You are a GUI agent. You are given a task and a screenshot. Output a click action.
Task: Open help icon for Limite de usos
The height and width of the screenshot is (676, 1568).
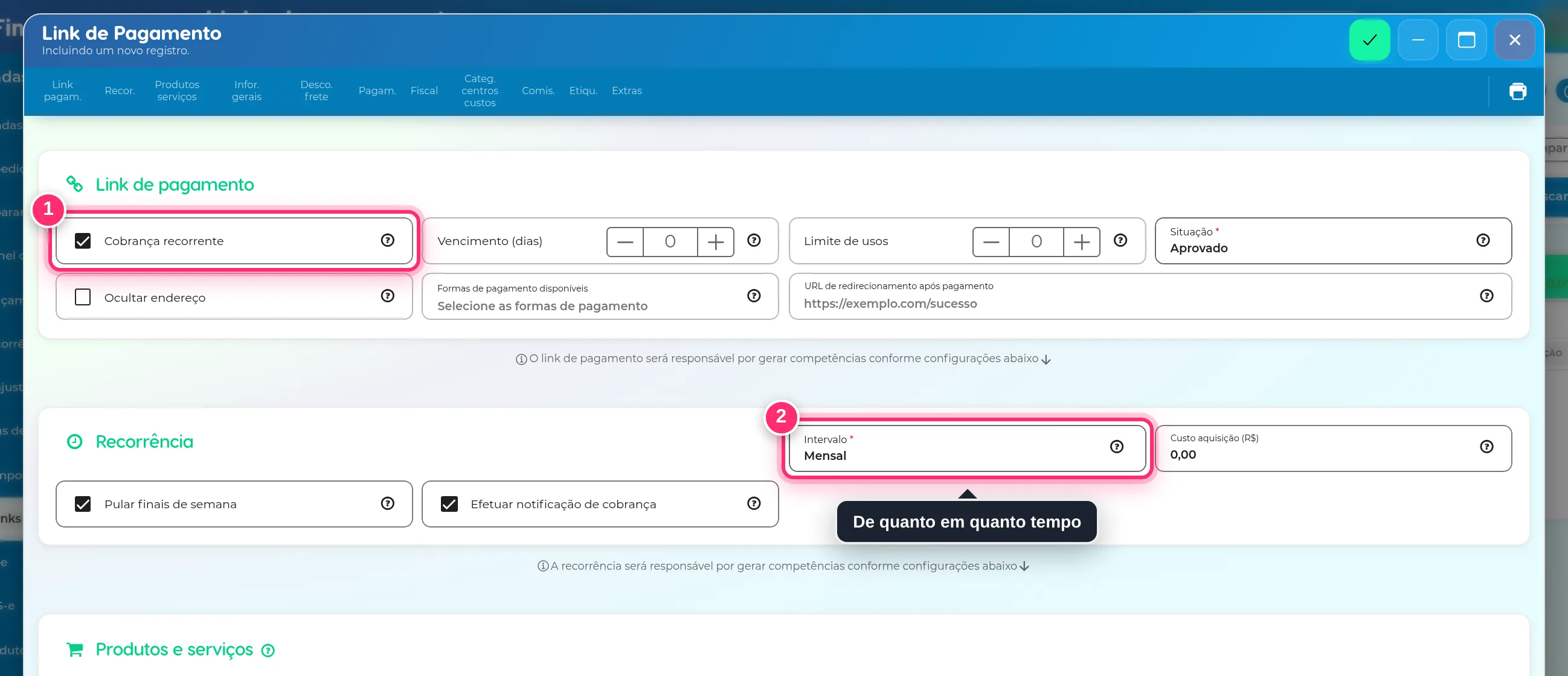point(1120,240)
